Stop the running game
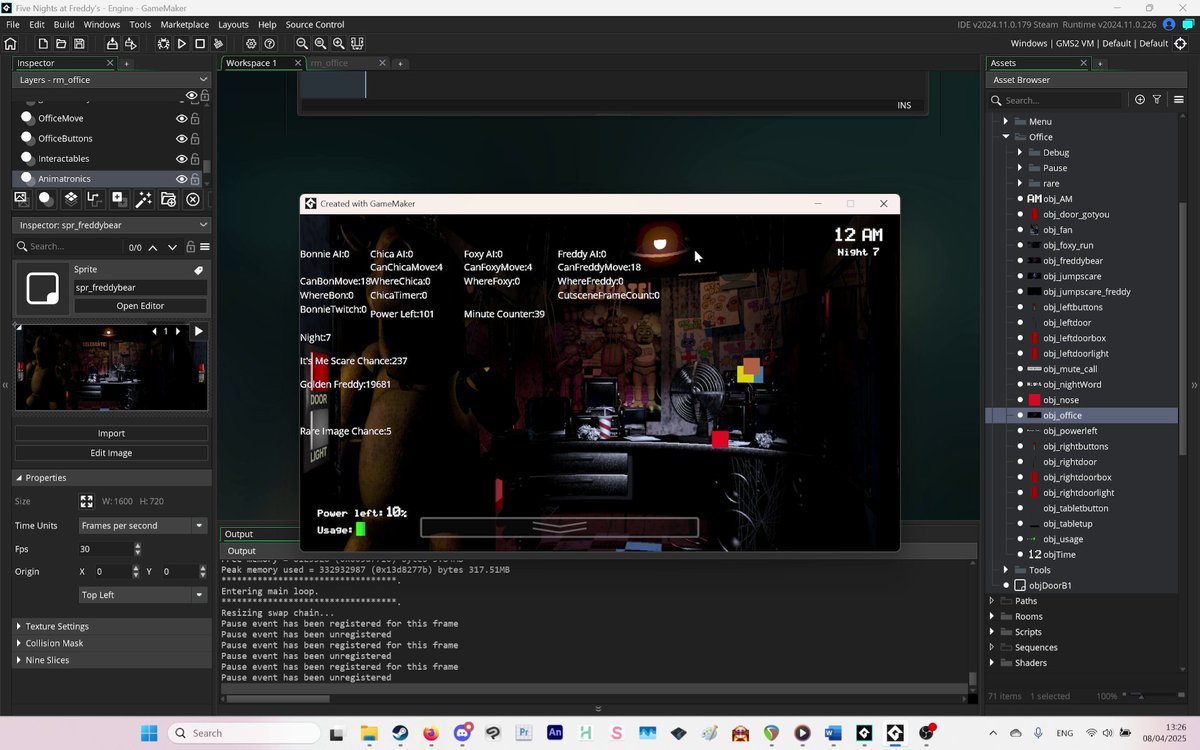 [200, 44]
